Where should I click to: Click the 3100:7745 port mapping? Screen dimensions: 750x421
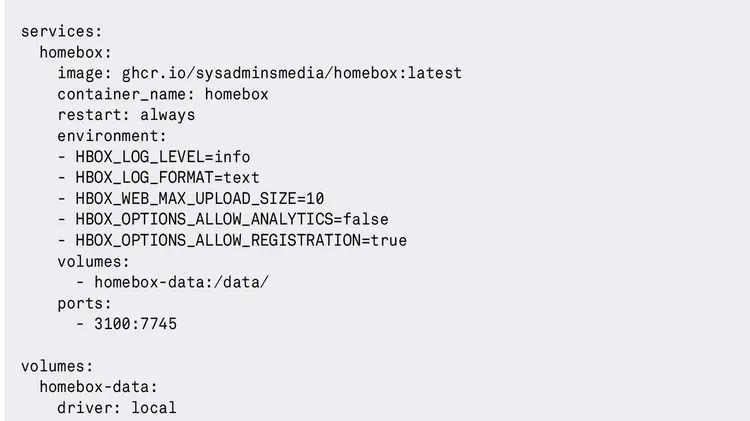[x=135, y=324]
